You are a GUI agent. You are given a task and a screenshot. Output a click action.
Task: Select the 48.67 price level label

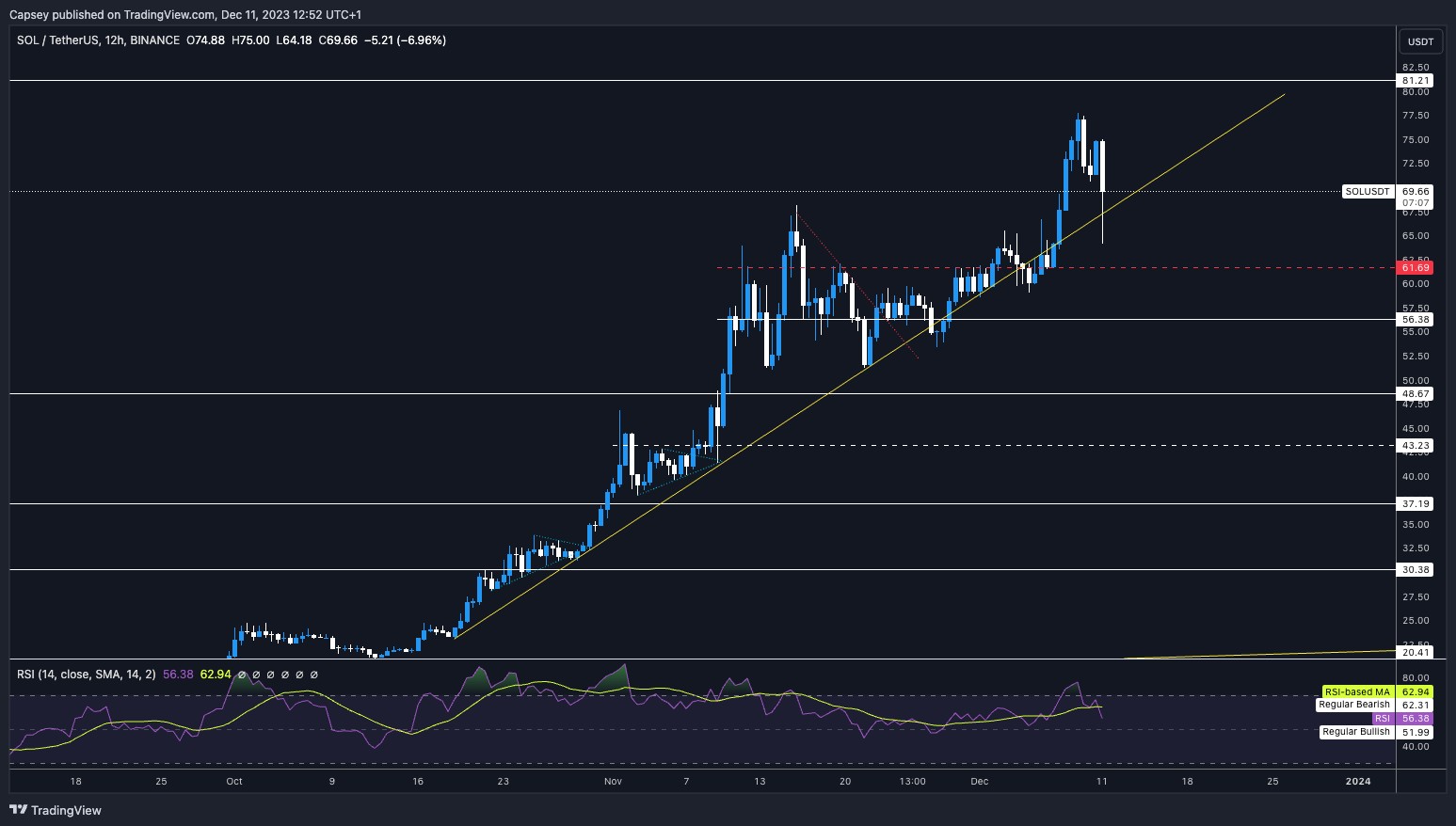1416,394
